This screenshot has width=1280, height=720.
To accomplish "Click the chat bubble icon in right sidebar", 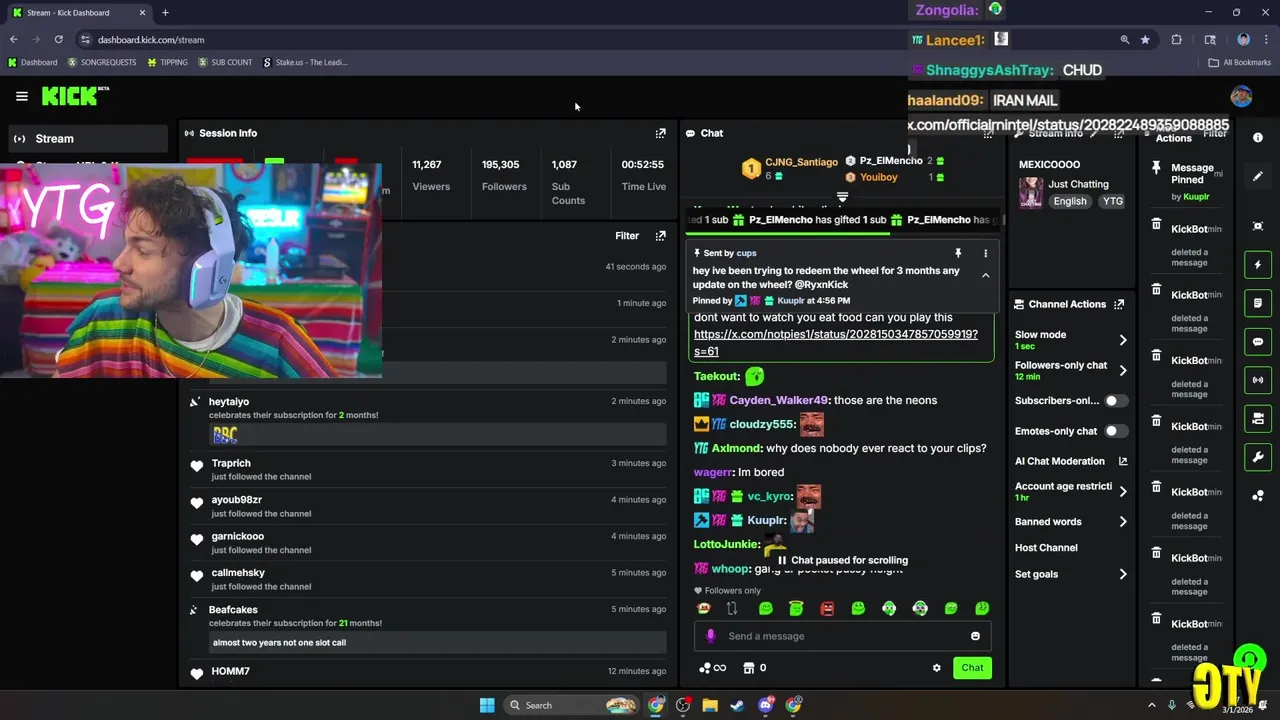I will (x=1258, y=342).
